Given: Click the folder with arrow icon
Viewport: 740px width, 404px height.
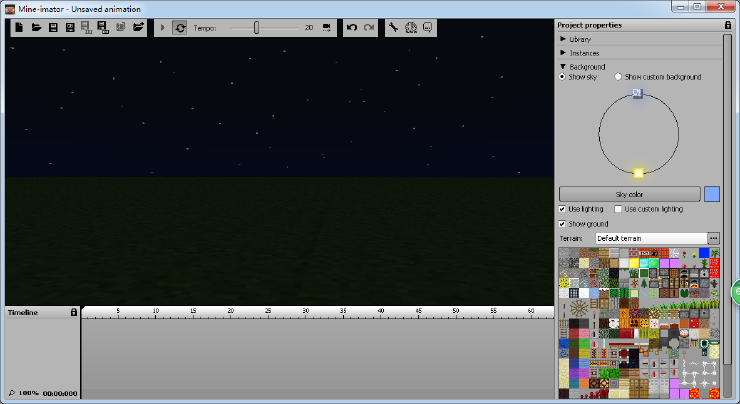Looking at the screenshot, I should [x=138, y=27].
